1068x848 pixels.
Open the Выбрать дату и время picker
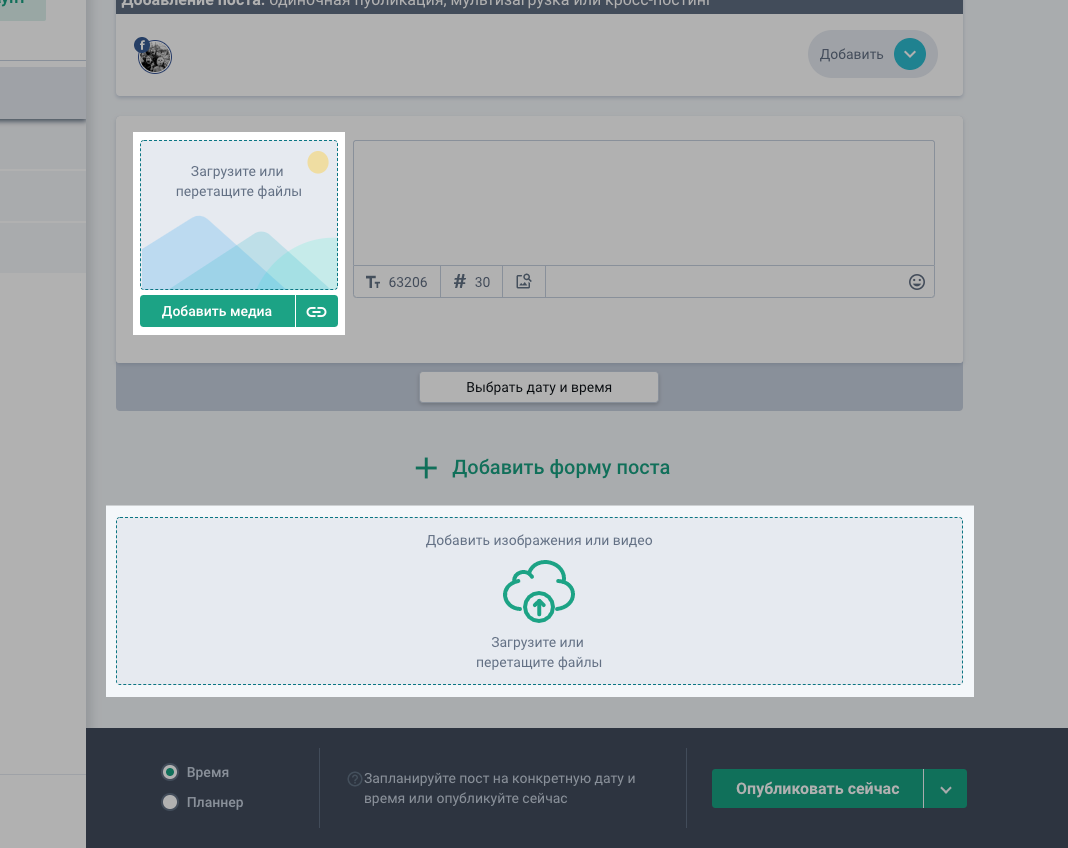[x=538, y=387]
